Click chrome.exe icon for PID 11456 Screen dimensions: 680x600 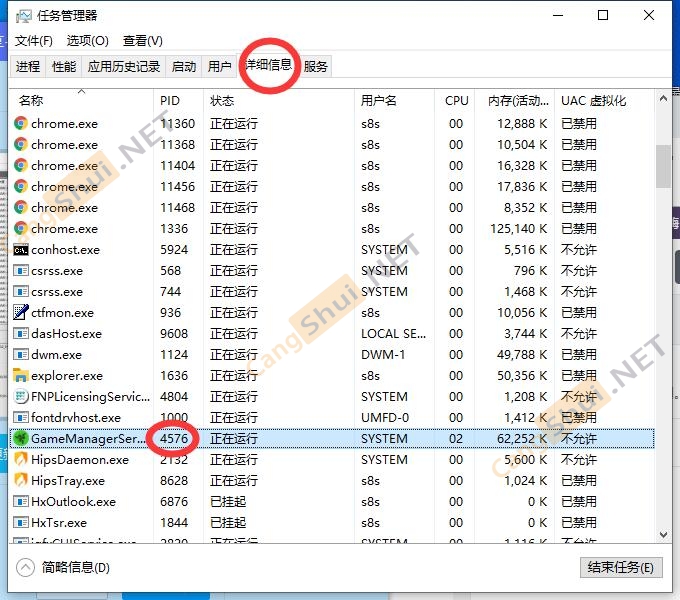[x=21, y=186]
